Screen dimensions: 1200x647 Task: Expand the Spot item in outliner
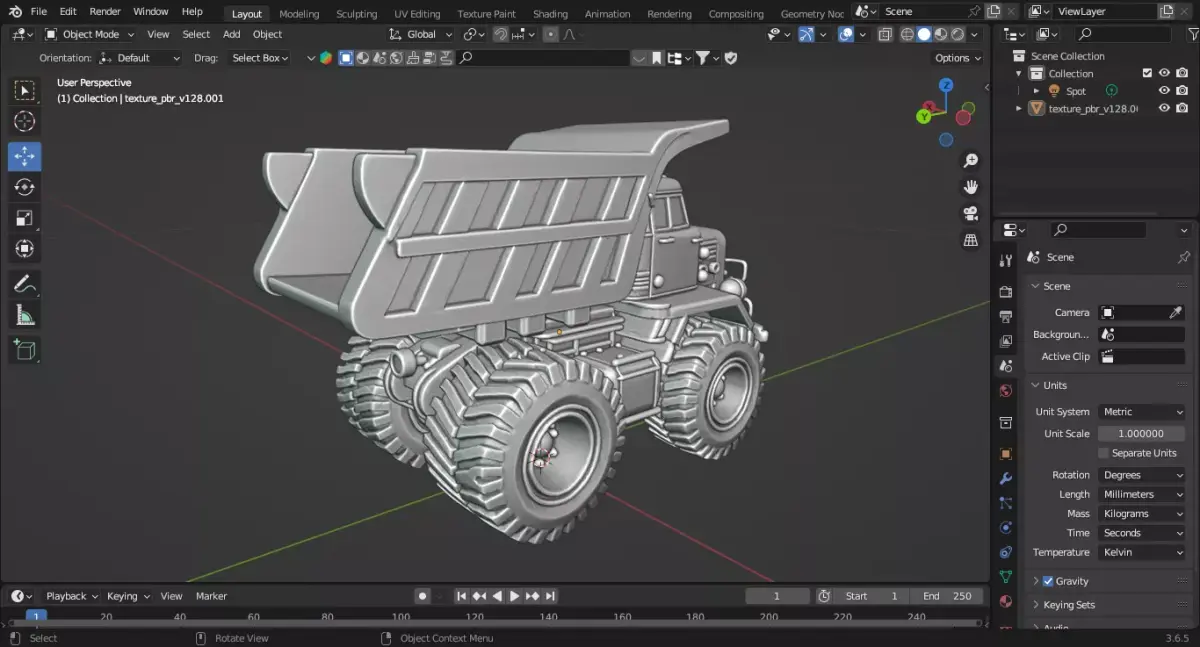(x=1037, y=91)
